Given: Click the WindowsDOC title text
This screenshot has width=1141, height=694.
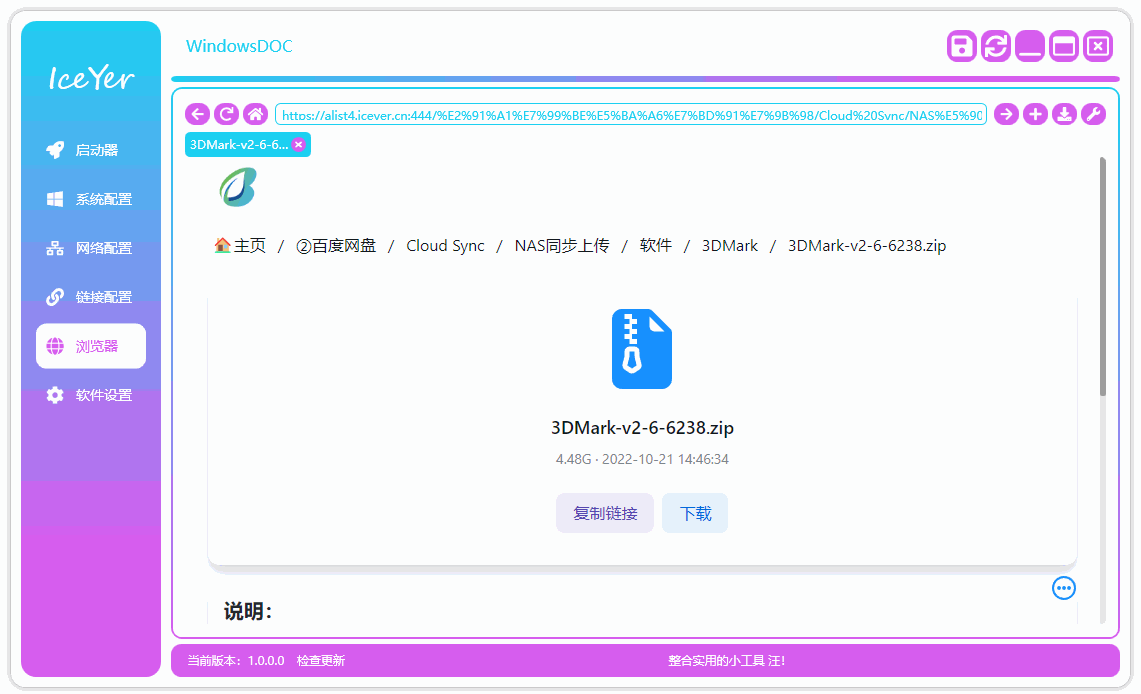Looking at the screenshot, I should [x=239, y=46].
